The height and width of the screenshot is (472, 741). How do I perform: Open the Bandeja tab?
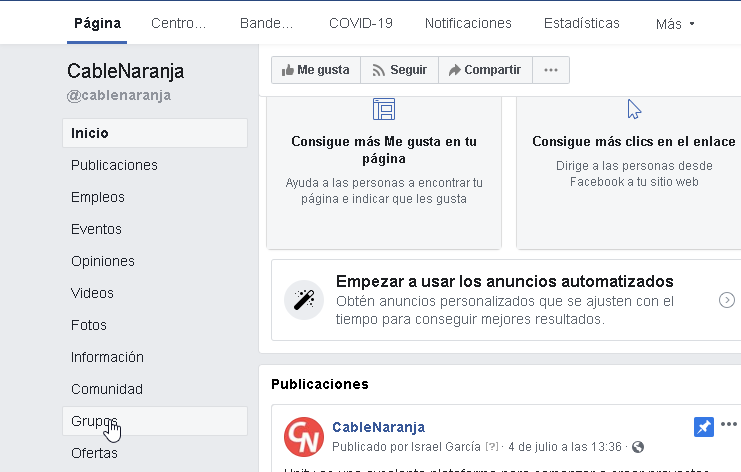pos(267,23)
